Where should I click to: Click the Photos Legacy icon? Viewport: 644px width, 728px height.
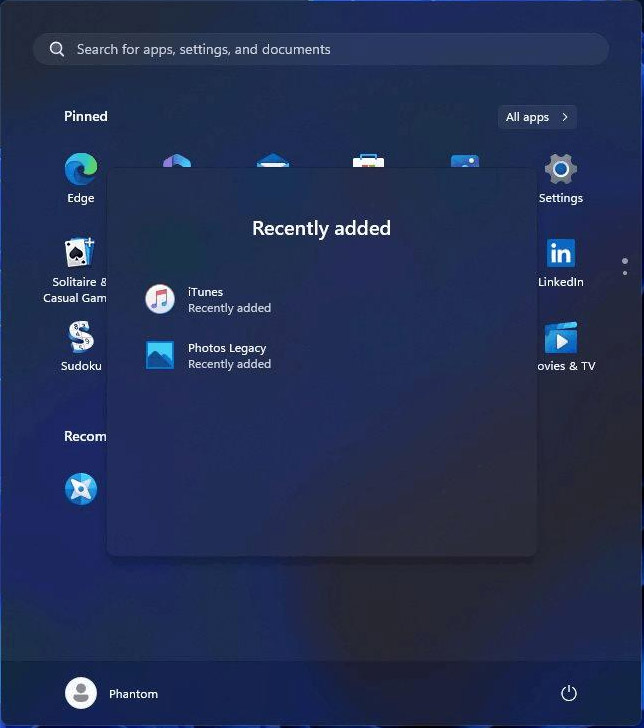[x=160, y=355]
